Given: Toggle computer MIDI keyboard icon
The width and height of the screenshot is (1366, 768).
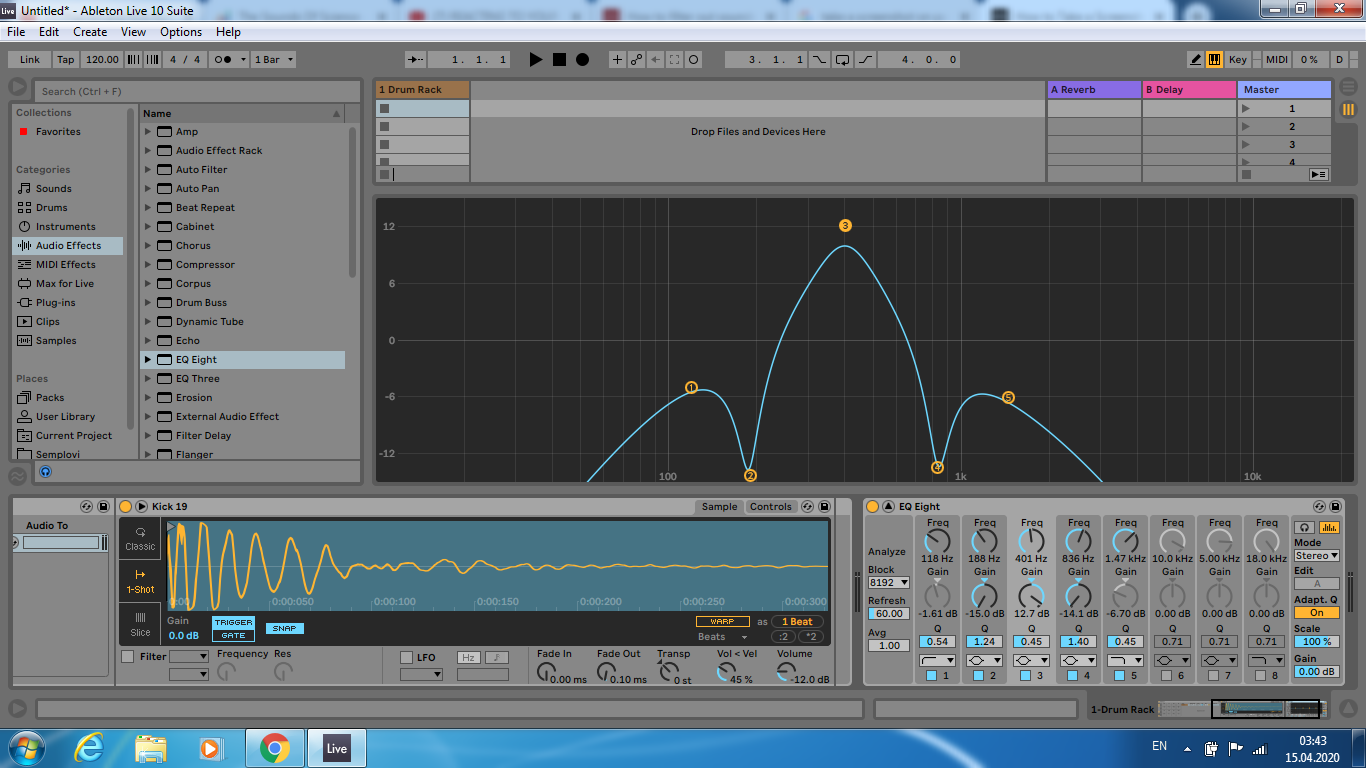Looking at the screenshot, I should point(1214,60).
